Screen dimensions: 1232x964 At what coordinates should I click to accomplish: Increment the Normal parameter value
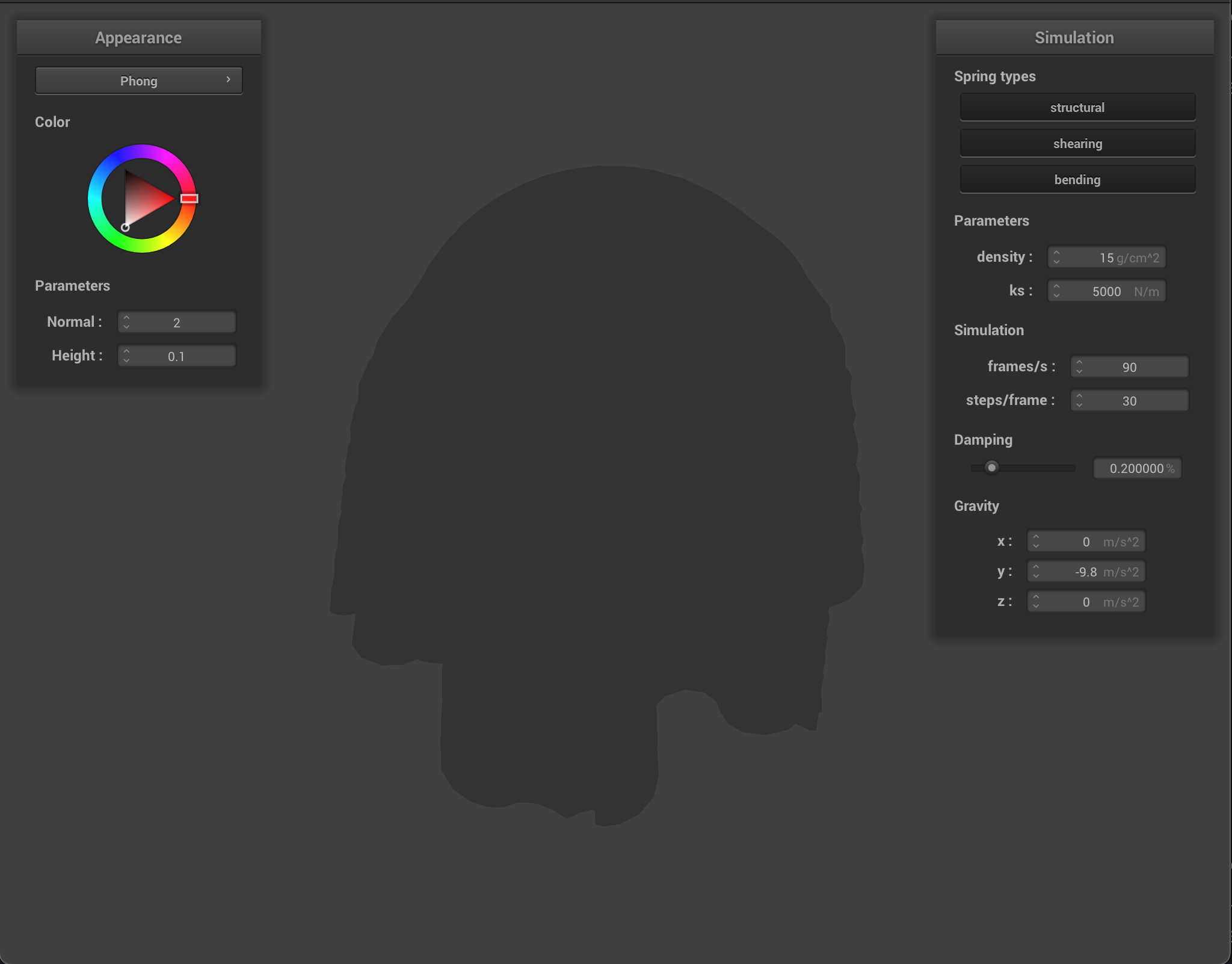click(126, 318)
